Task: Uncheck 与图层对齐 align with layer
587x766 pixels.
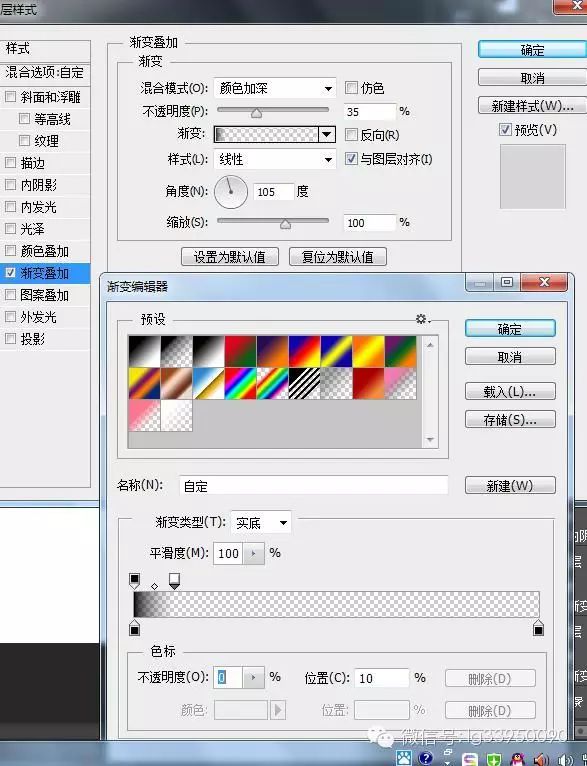Action: pyautogui.click(x=351, y=159)
